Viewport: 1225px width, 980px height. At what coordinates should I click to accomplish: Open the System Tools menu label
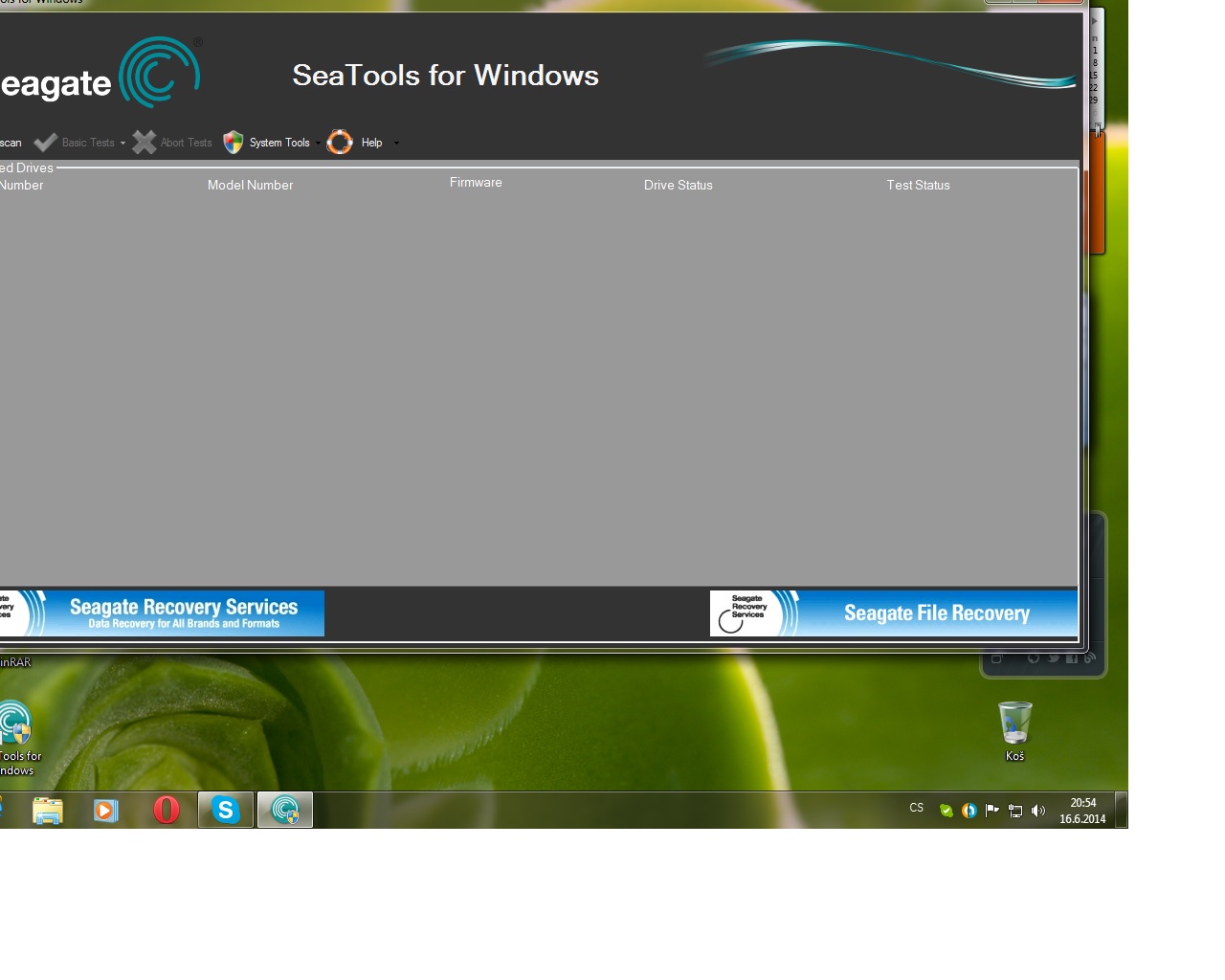279,143
